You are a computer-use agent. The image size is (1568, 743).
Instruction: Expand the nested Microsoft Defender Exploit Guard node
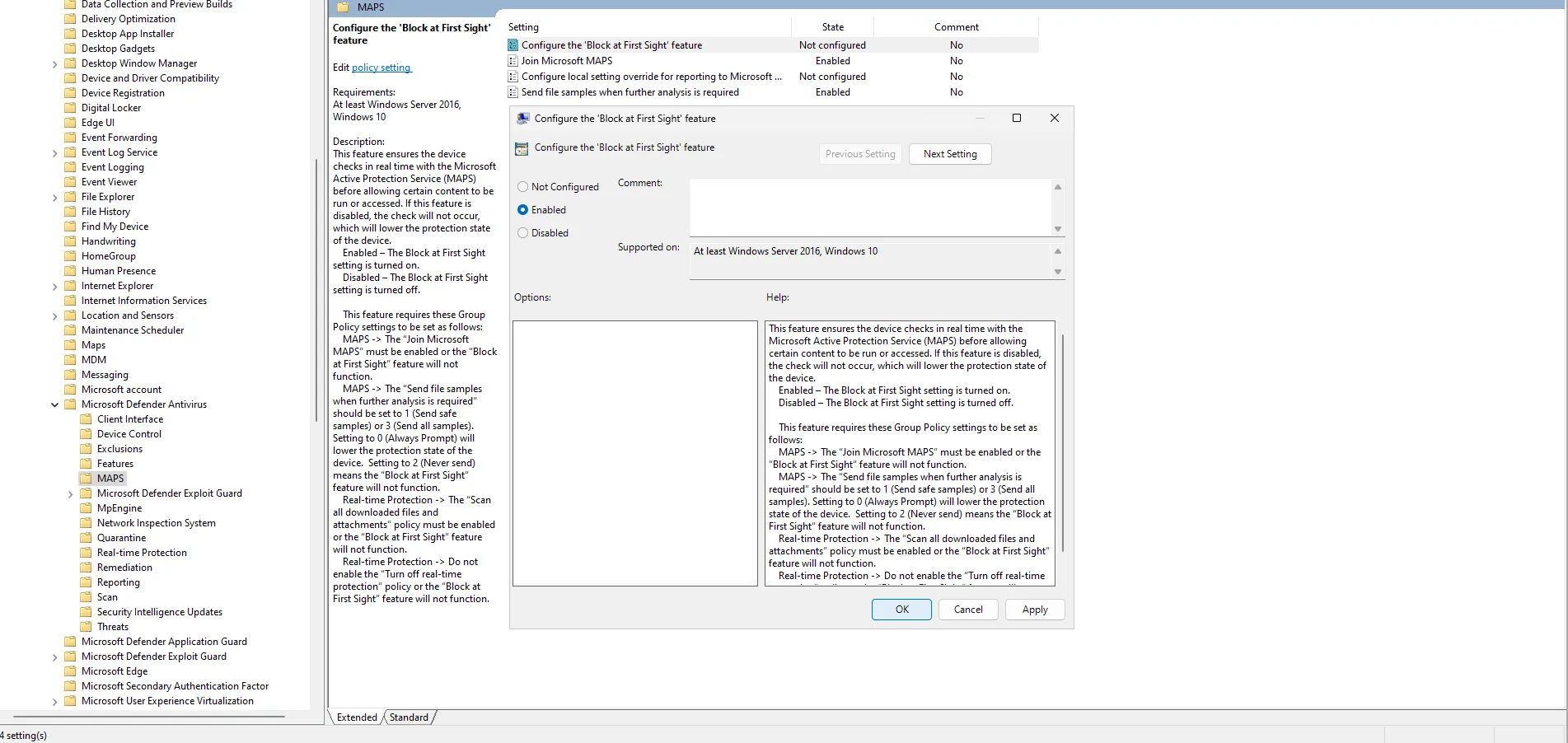coord(71,494)
